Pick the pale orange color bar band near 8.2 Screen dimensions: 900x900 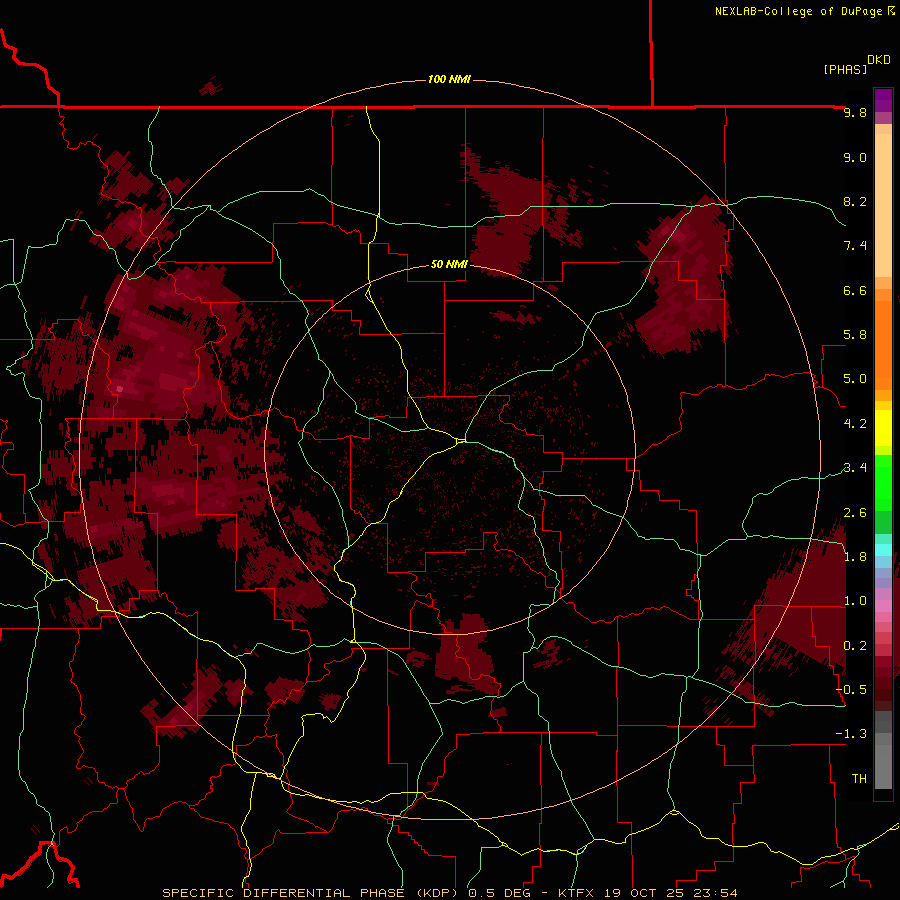point(883,205)
